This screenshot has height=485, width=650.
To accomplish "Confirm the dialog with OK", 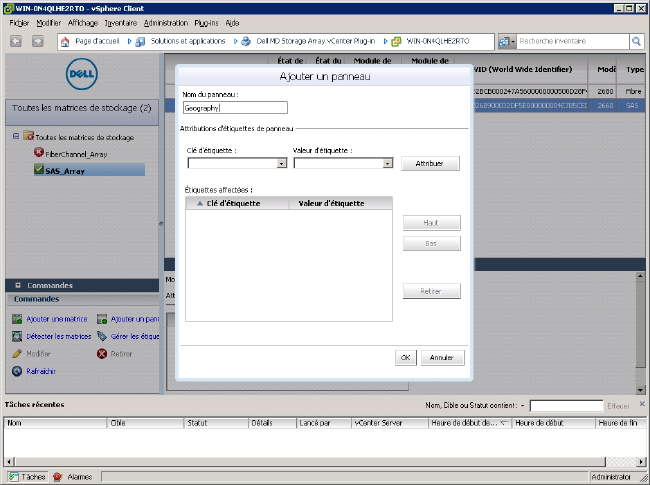I will pyautogui.click(x=406, y=357).
